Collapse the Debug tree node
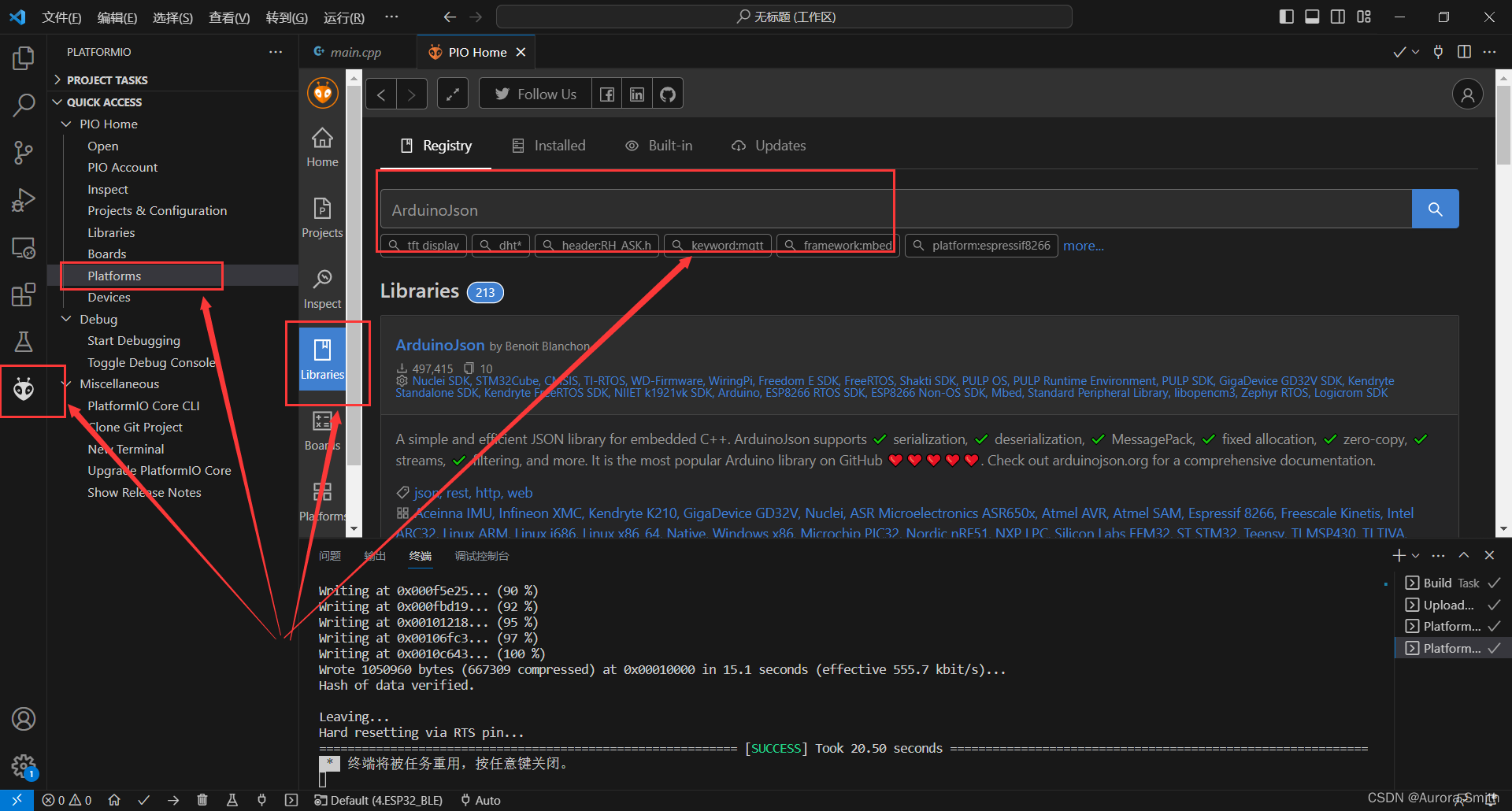Viewport: 1512px width, 811px height. coord(66,319)
